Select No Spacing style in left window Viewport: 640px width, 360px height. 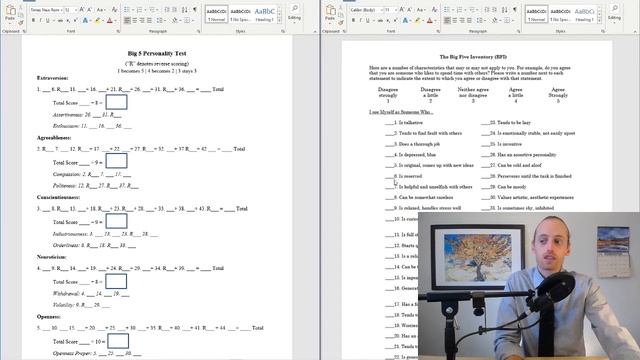click(240, 14)
